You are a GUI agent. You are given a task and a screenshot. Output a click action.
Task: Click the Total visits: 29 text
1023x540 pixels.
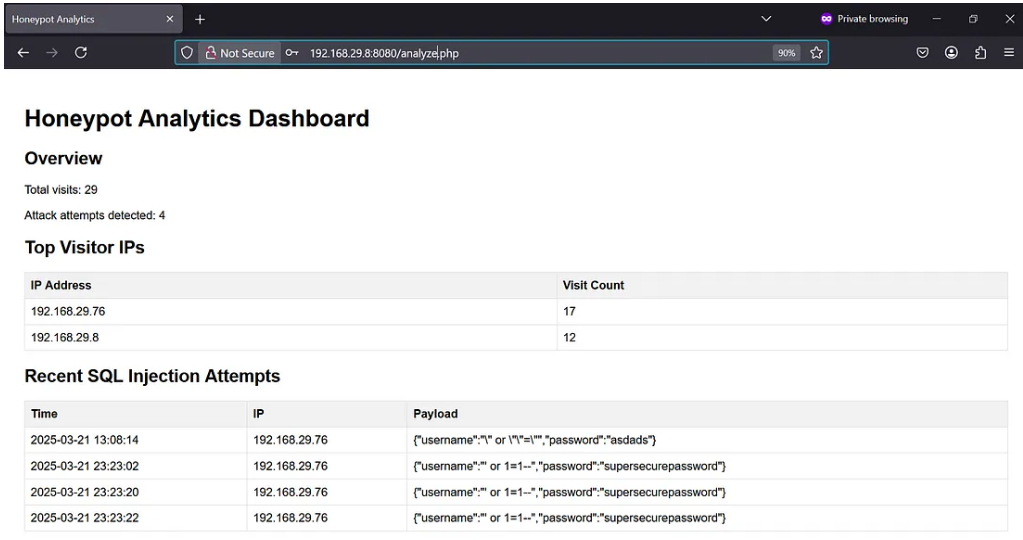61,190
